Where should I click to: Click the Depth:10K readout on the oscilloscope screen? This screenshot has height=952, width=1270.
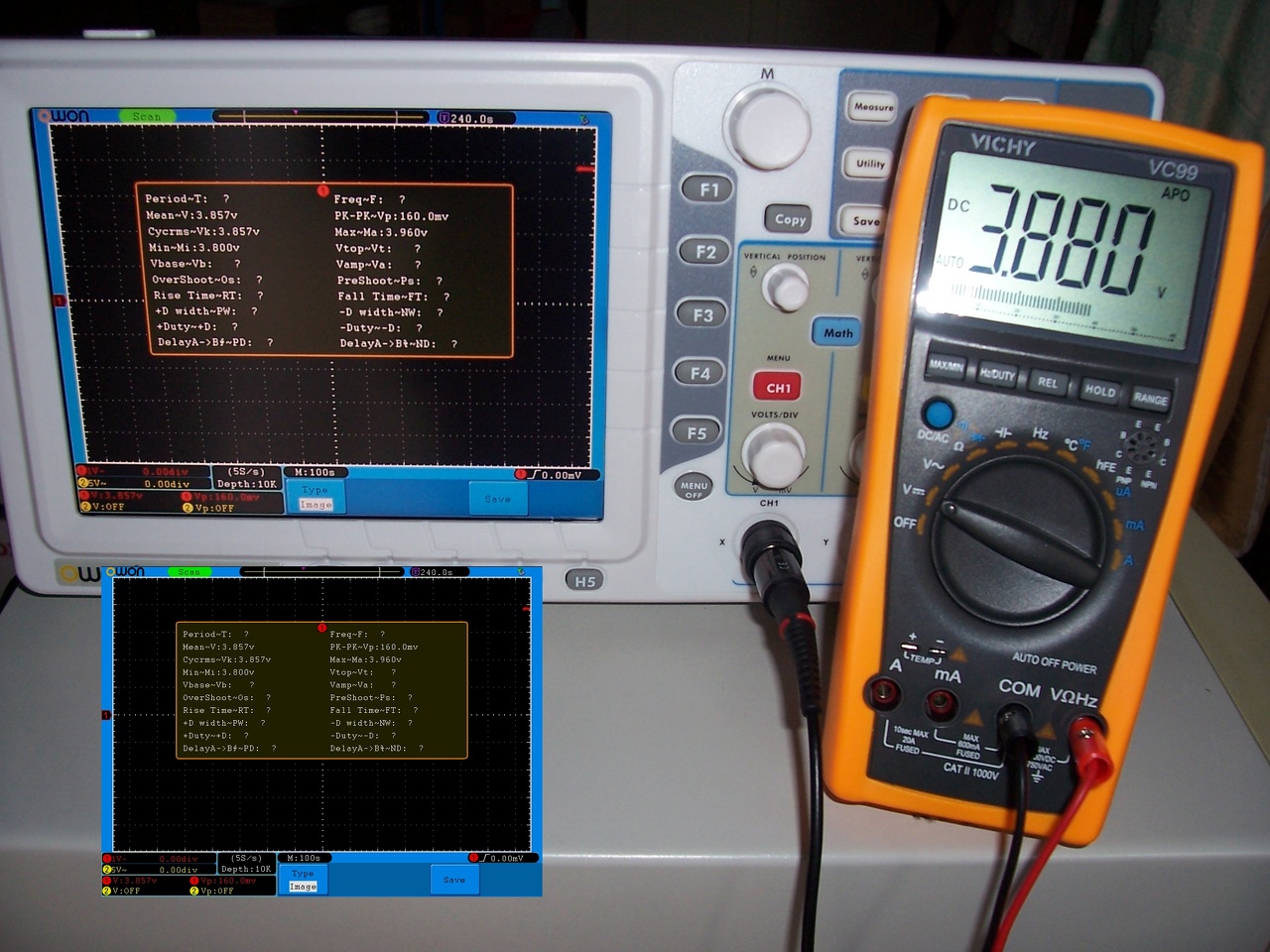point(246,484)
